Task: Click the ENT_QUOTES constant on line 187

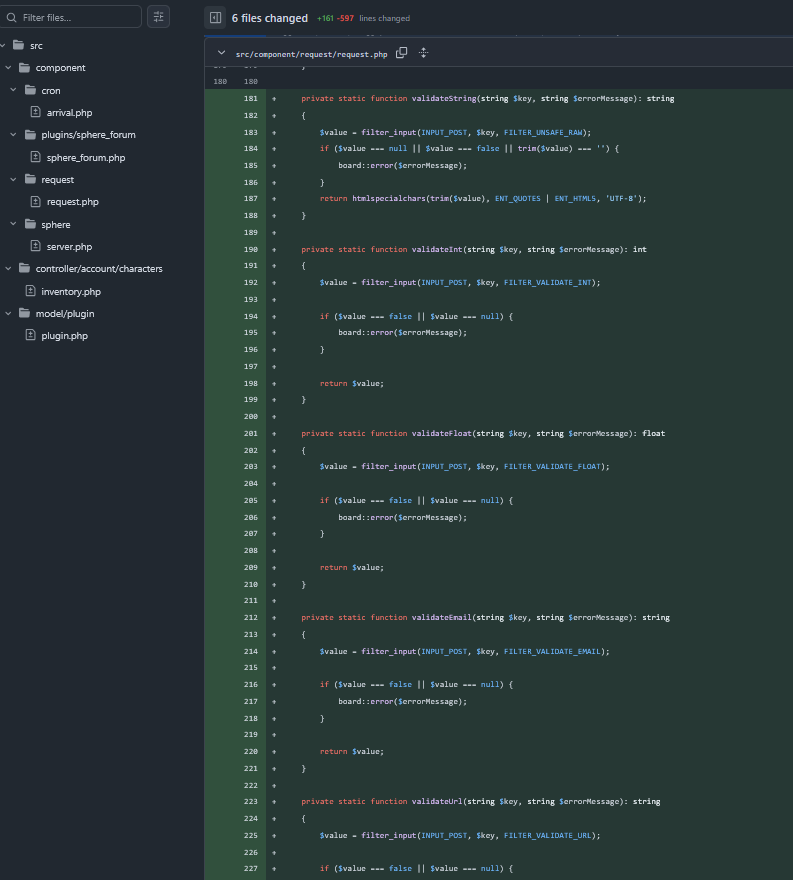Action: pos(517,198)
